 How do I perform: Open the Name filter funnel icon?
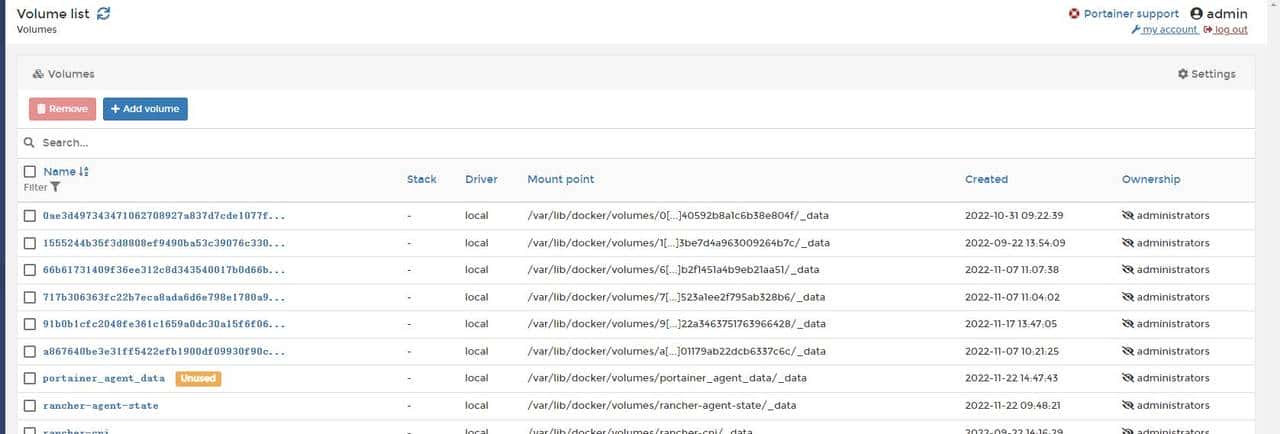point(56,187)
